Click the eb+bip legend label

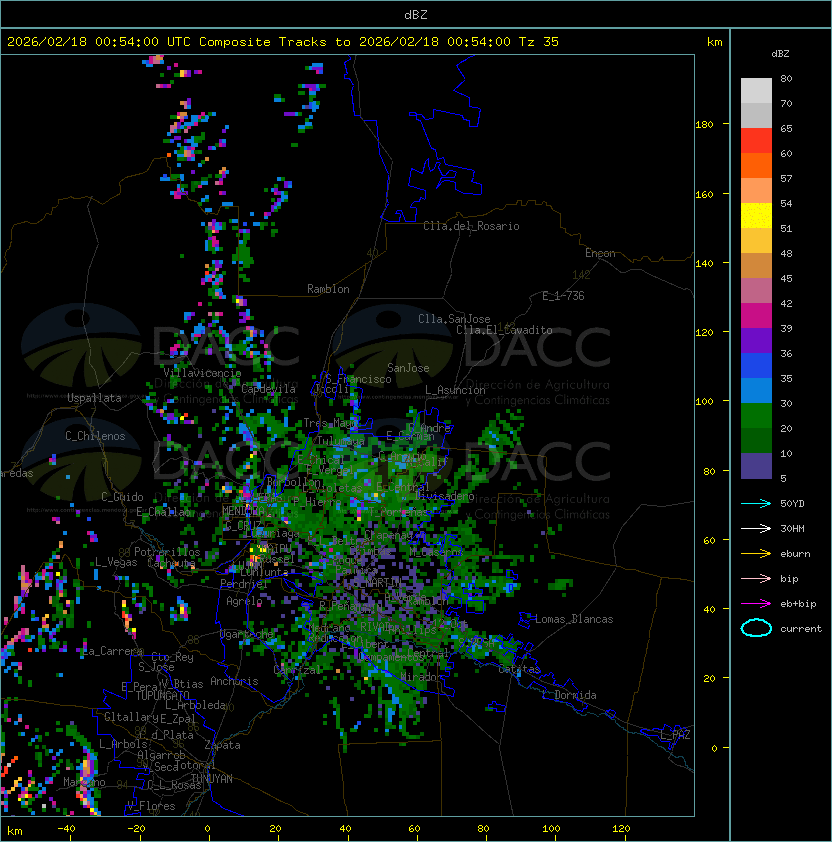point(798,604)
